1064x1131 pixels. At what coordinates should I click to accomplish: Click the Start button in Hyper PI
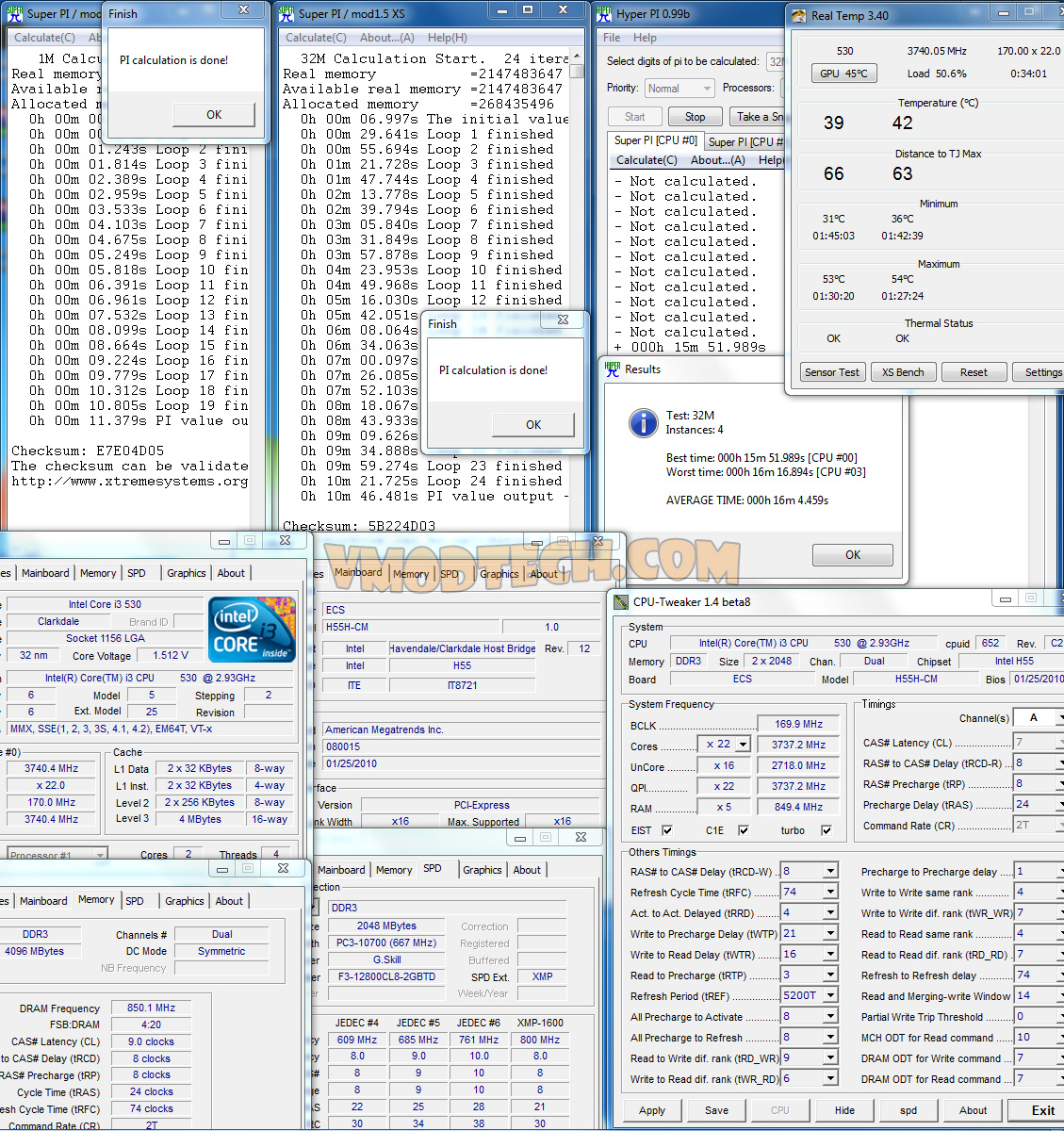[x=635, y=117]
